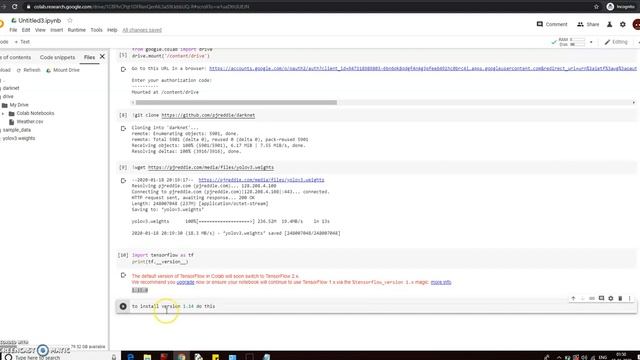
Task: Clear output icon of drive.mount cell
Action: pos(123,69)
